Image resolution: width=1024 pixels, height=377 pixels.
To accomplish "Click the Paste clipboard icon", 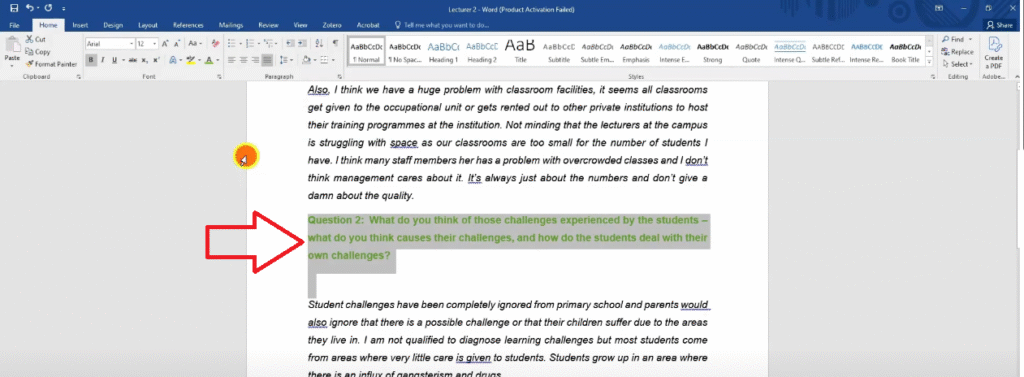I will point(12,44).
